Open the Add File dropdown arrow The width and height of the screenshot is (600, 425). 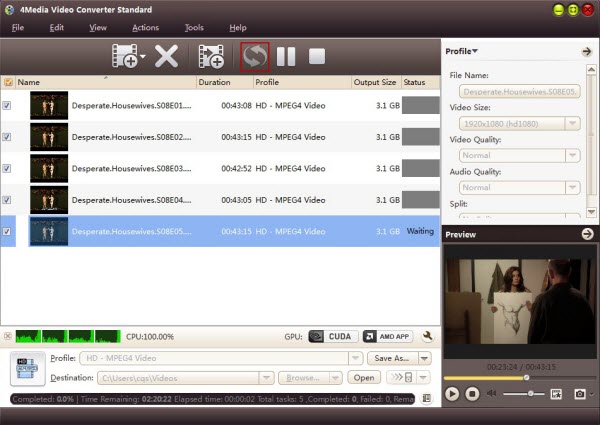point(142,58)
